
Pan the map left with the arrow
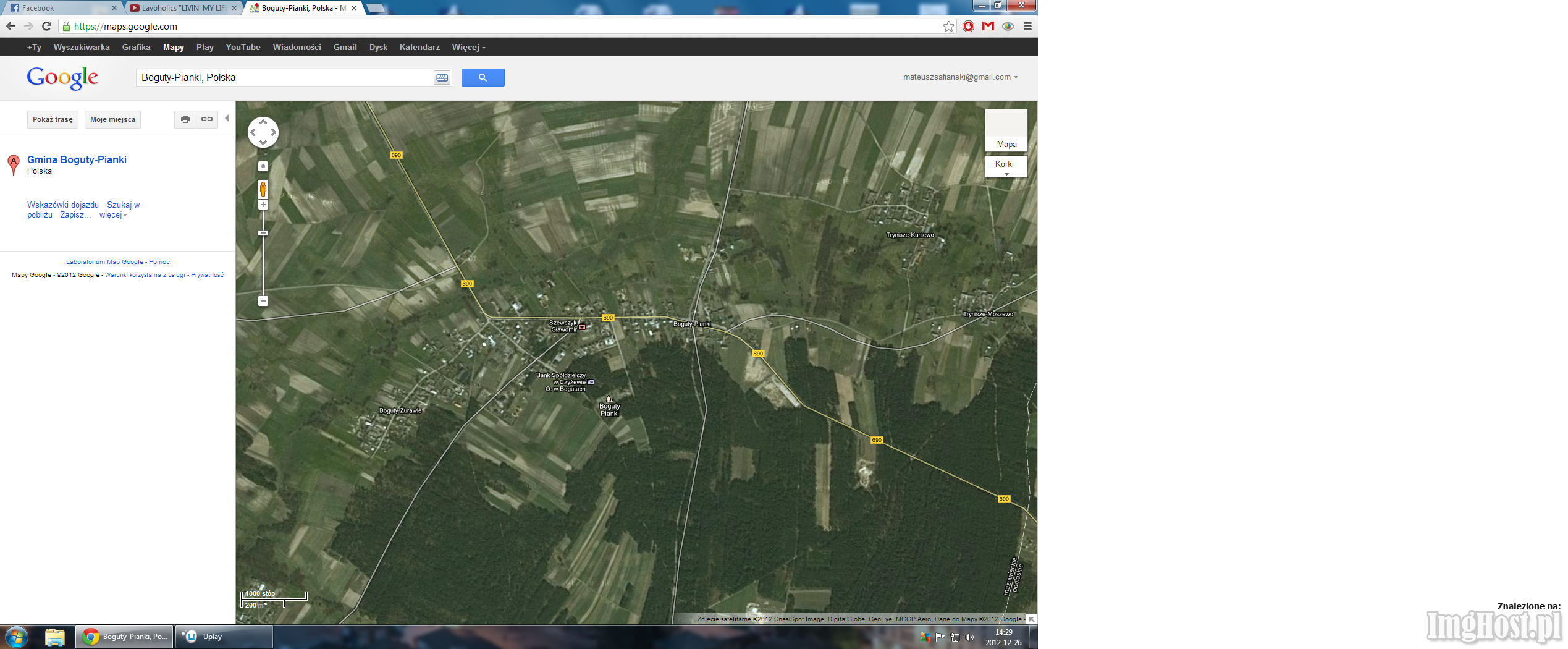click(x=253, y=132)
